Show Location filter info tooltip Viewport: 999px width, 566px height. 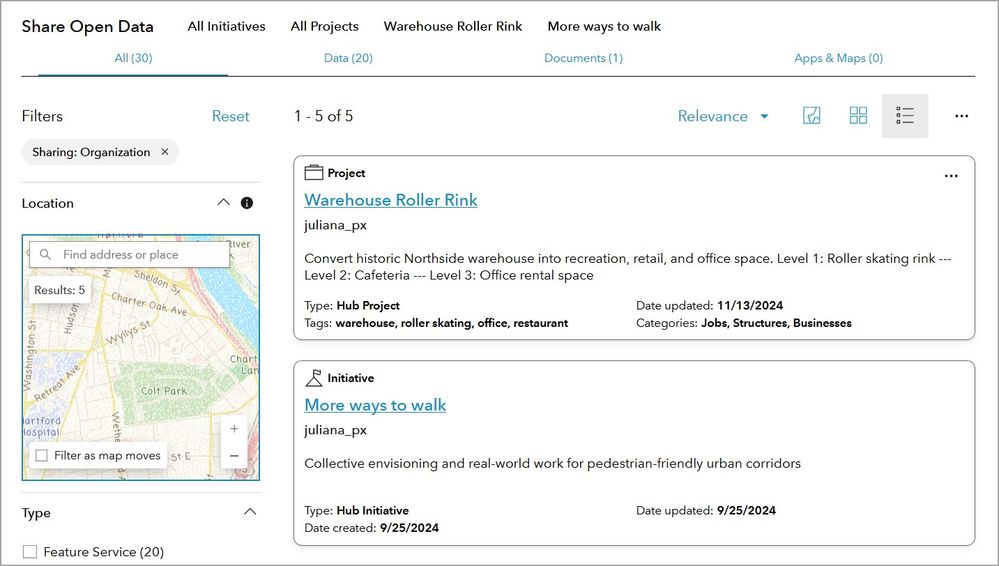[x=247, y=203]
